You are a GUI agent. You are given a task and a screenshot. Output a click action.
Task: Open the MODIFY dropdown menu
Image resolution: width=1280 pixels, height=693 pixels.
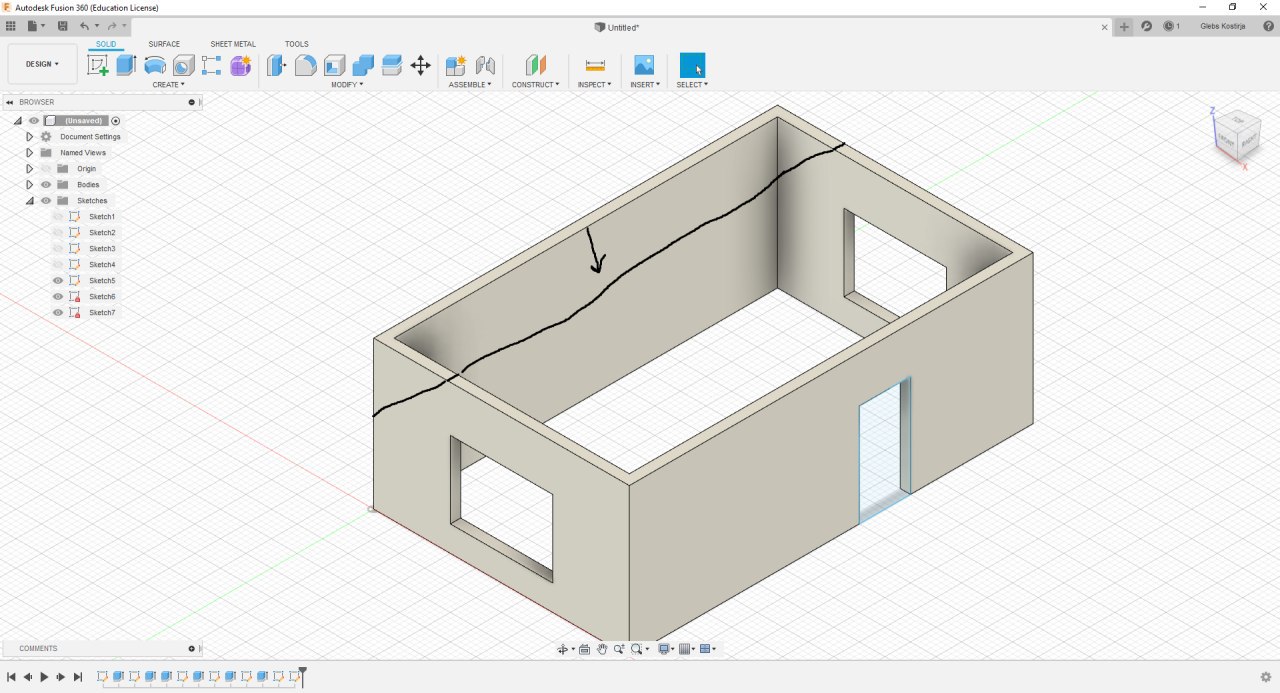(x=347, y=85)
